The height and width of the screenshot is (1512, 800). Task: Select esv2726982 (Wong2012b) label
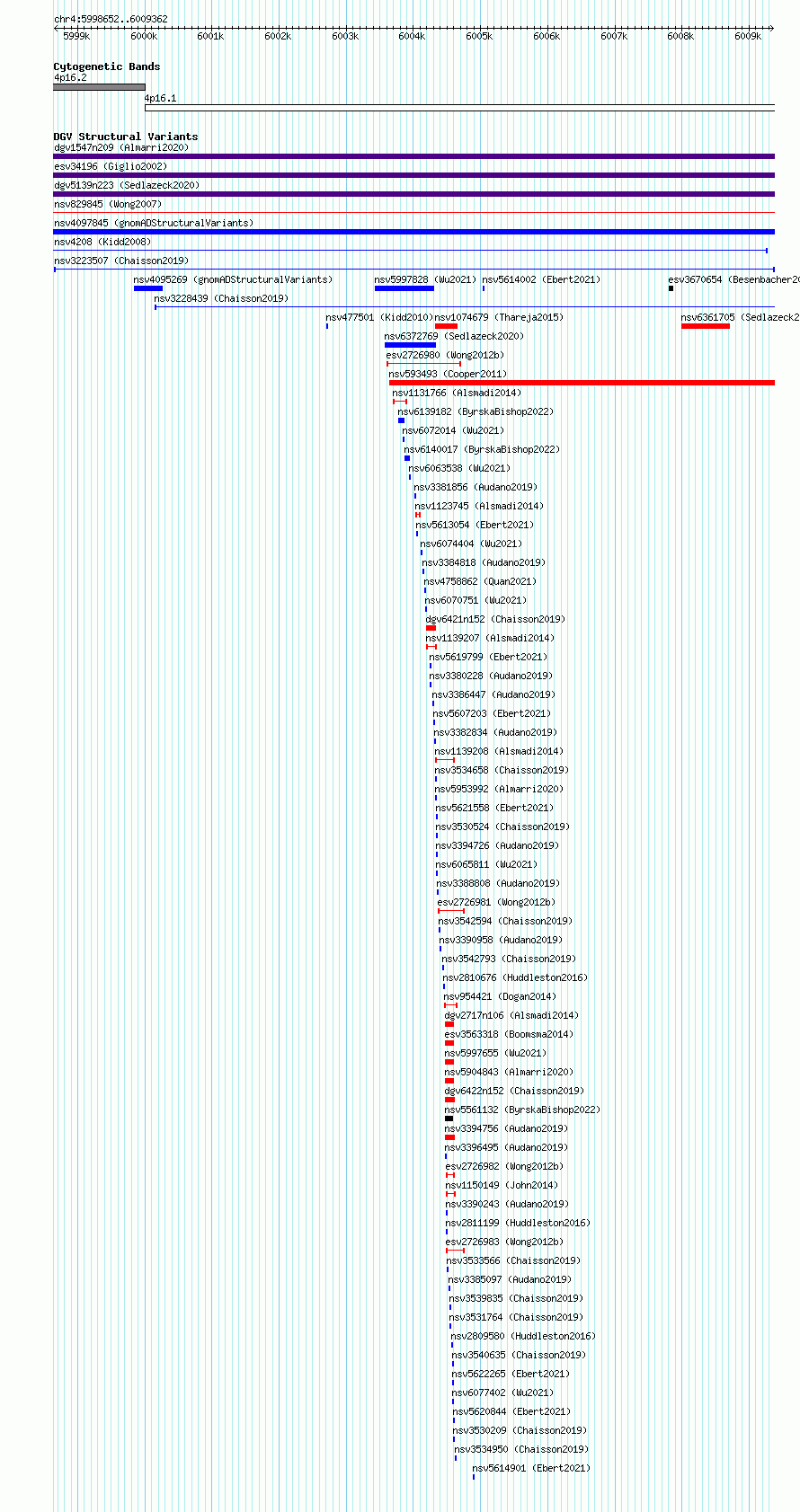pos(504,1166)
